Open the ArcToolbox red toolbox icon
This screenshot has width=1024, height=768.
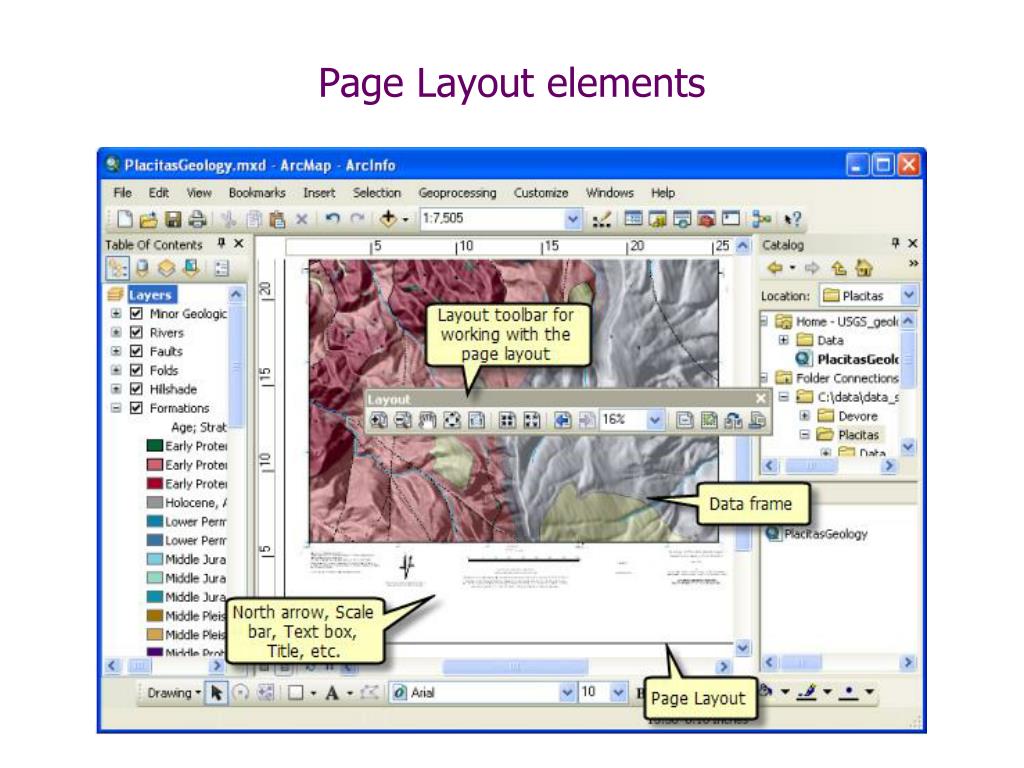707,219
